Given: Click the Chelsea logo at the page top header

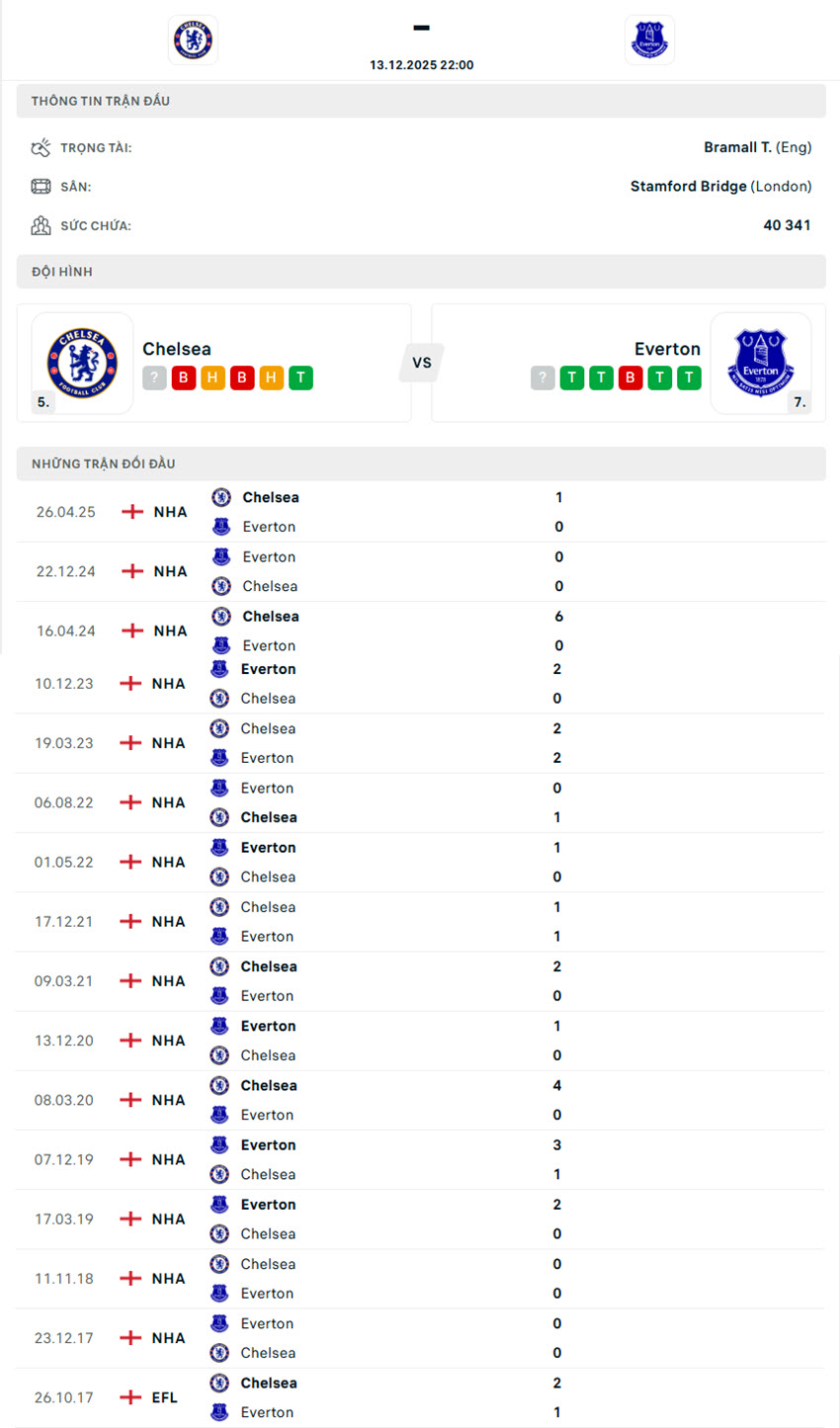Looking at the screenshot, I should point(193,40).
